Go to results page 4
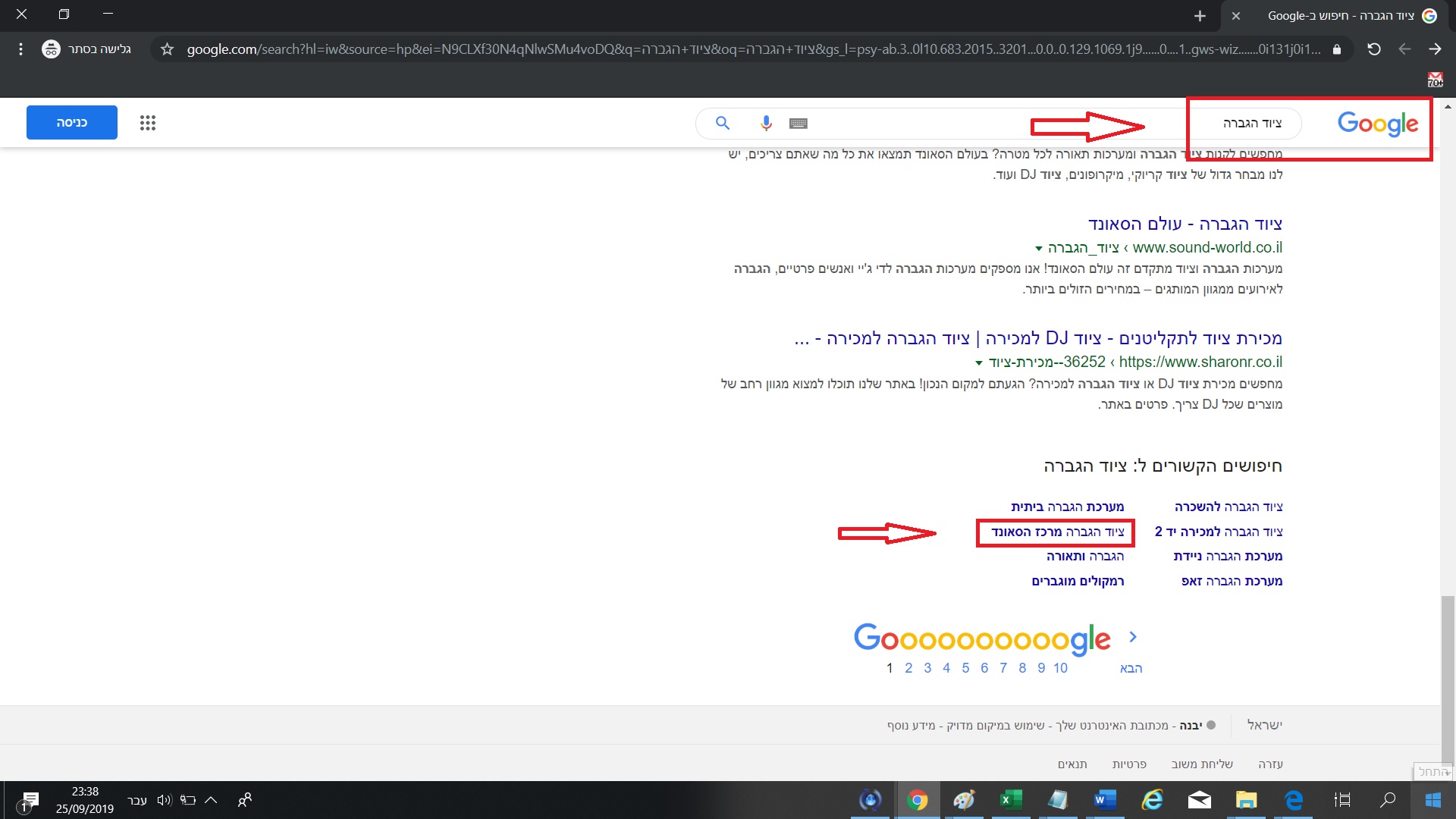Screen dimensions: 1456x819 (x=946, y=668)
